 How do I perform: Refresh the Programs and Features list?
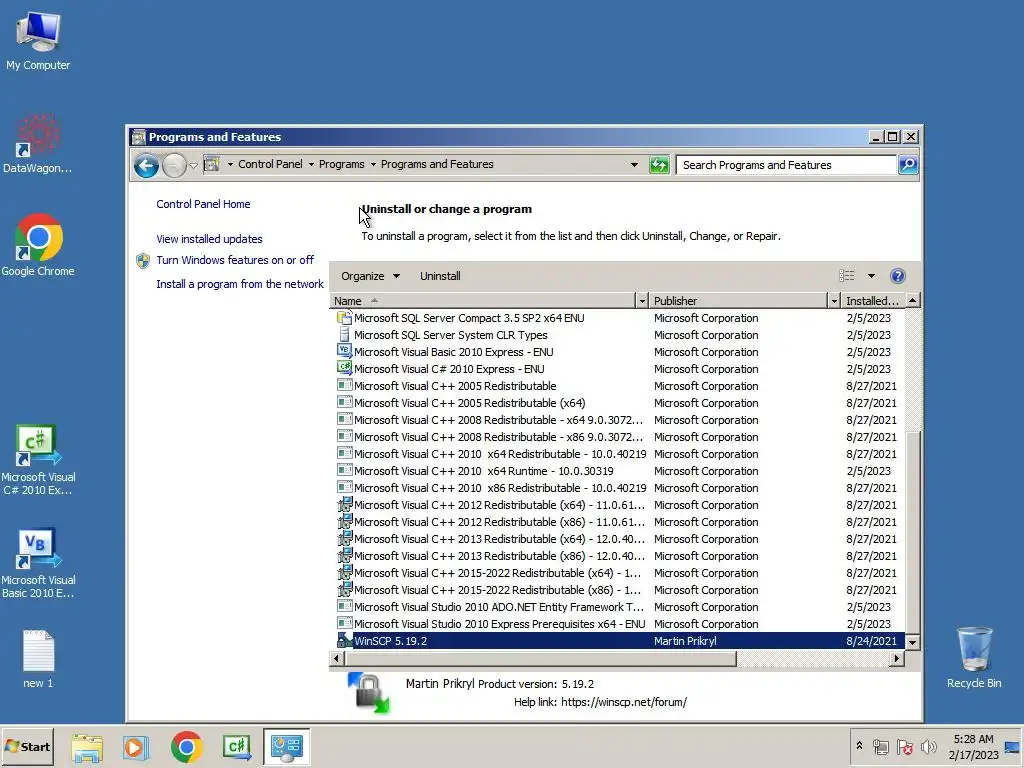click(x=659, y=165)
